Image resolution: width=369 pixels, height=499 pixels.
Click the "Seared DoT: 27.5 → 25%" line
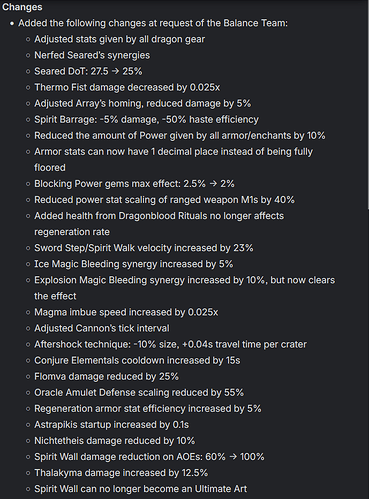pyautogui.click(x=88, y=71)
